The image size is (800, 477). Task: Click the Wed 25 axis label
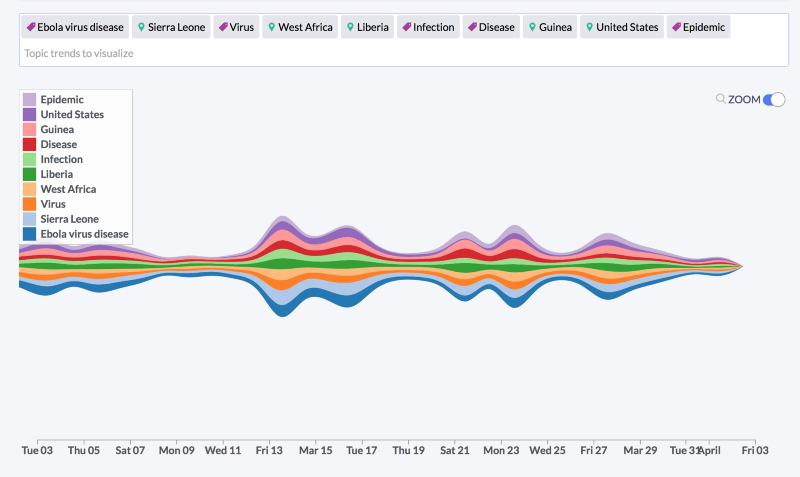coord(547,450)
